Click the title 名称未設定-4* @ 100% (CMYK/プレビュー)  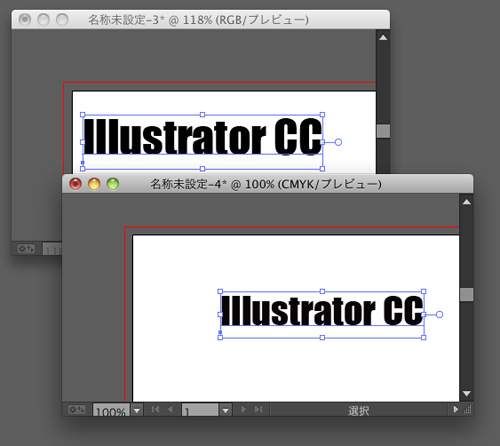click(266, 184)
